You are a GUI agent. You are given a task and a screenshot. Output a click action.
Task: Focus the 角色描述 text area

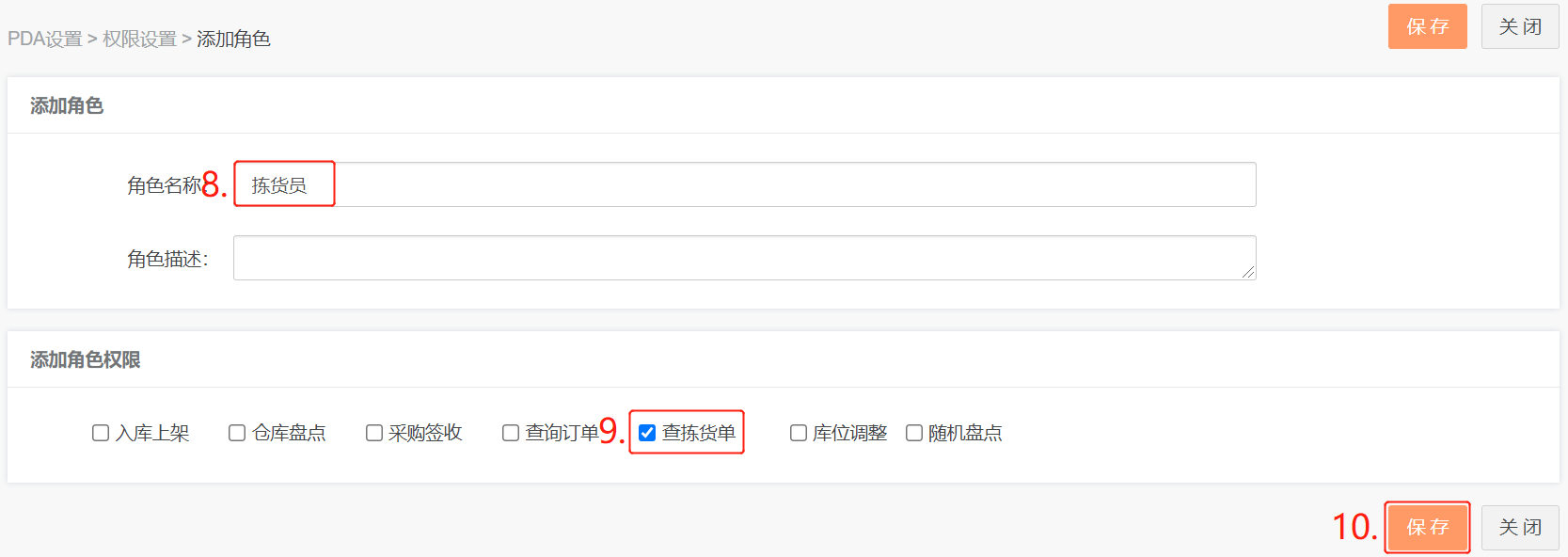pos(745,258)
